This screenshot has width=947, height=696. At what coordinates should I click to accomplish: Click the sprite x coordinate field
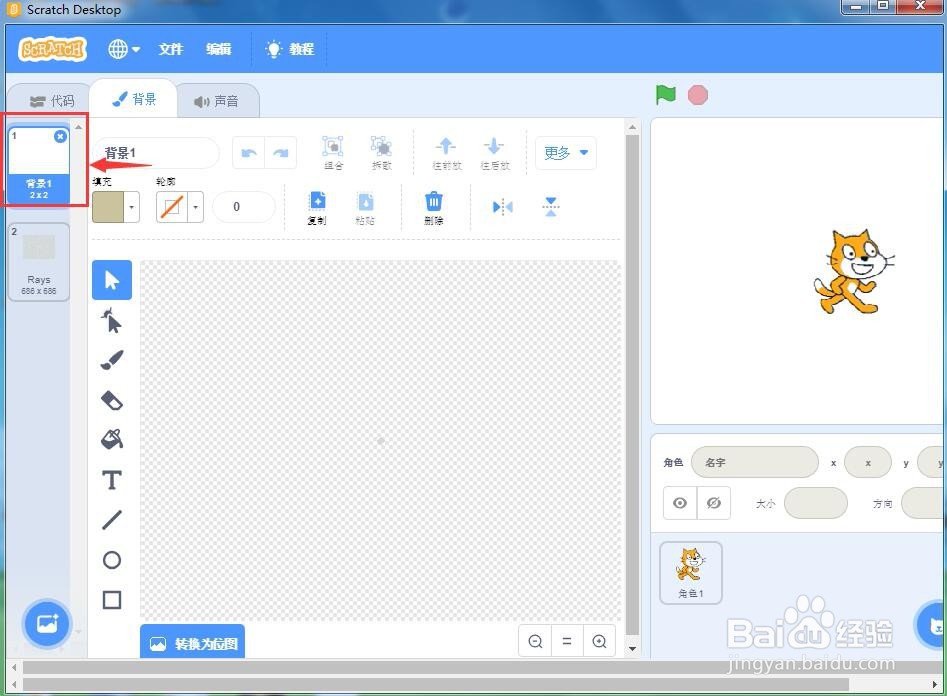coord(868,463)
